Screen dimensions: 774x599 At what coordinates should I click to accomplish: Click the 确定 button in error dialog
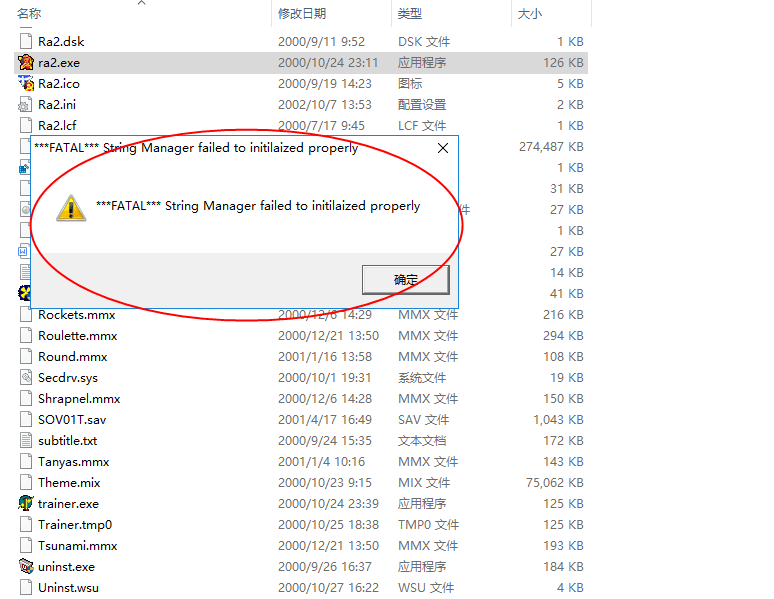(x=405, y=280)
